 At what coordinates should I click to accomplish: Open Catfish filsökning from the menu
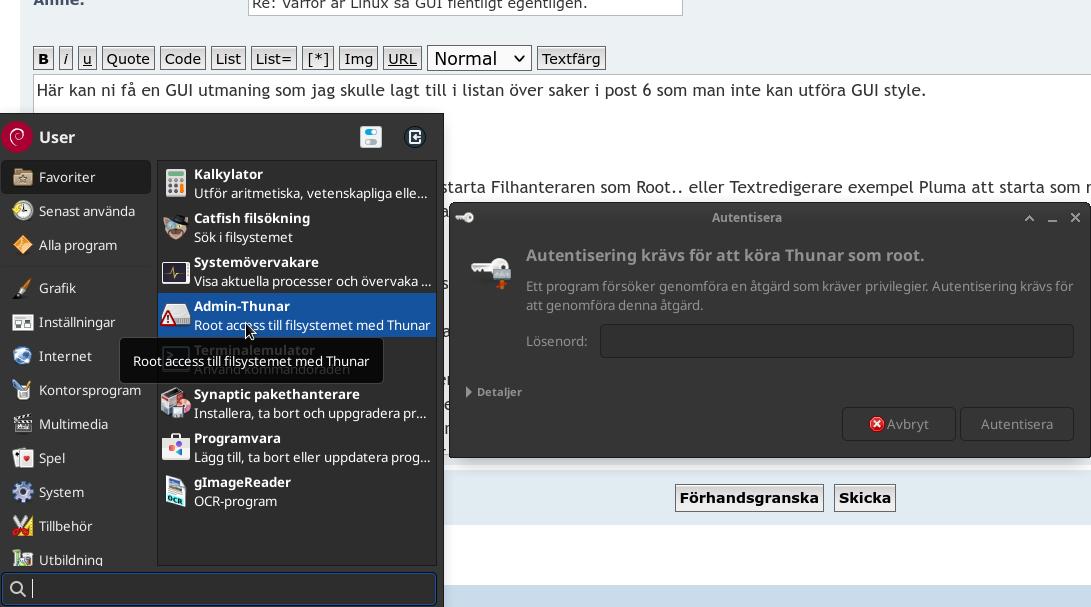[175, 227]
